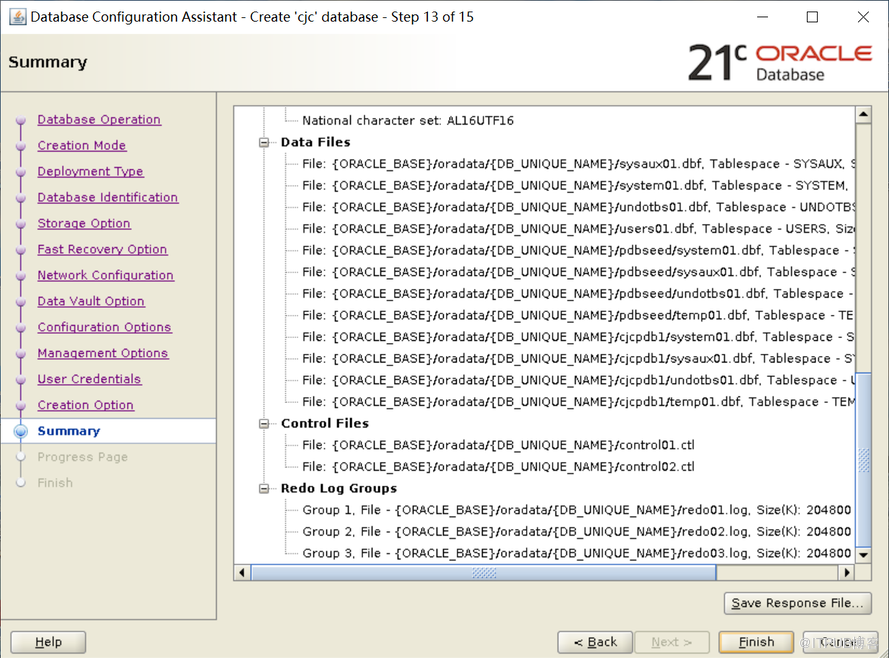Go to the Fast Recovery Option step
The image size is (889, 658).
coord(102,249)
